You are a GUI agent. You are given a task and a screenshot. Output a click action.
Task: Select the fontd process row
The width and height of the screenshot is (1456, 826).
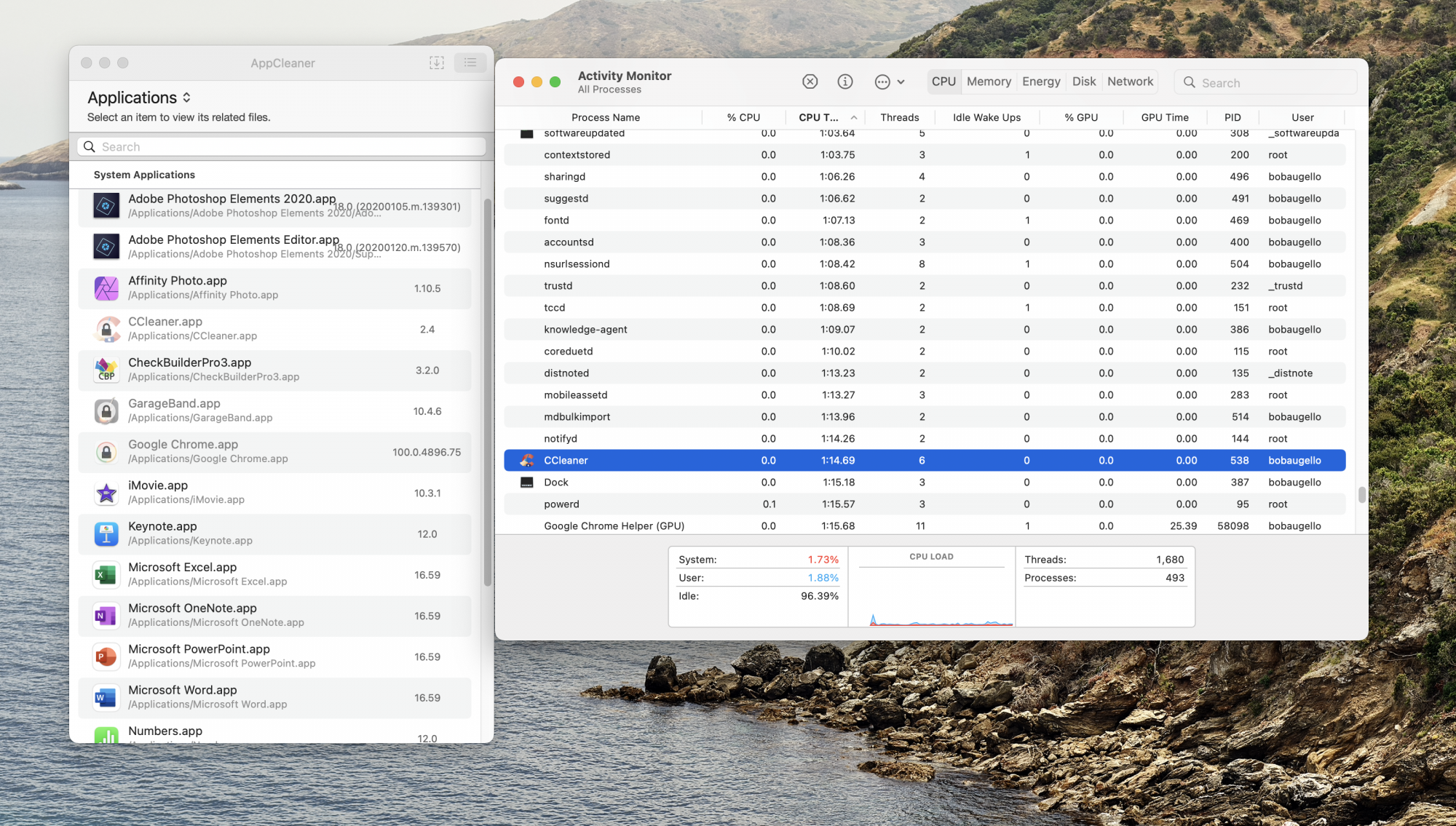pos(925,221)
